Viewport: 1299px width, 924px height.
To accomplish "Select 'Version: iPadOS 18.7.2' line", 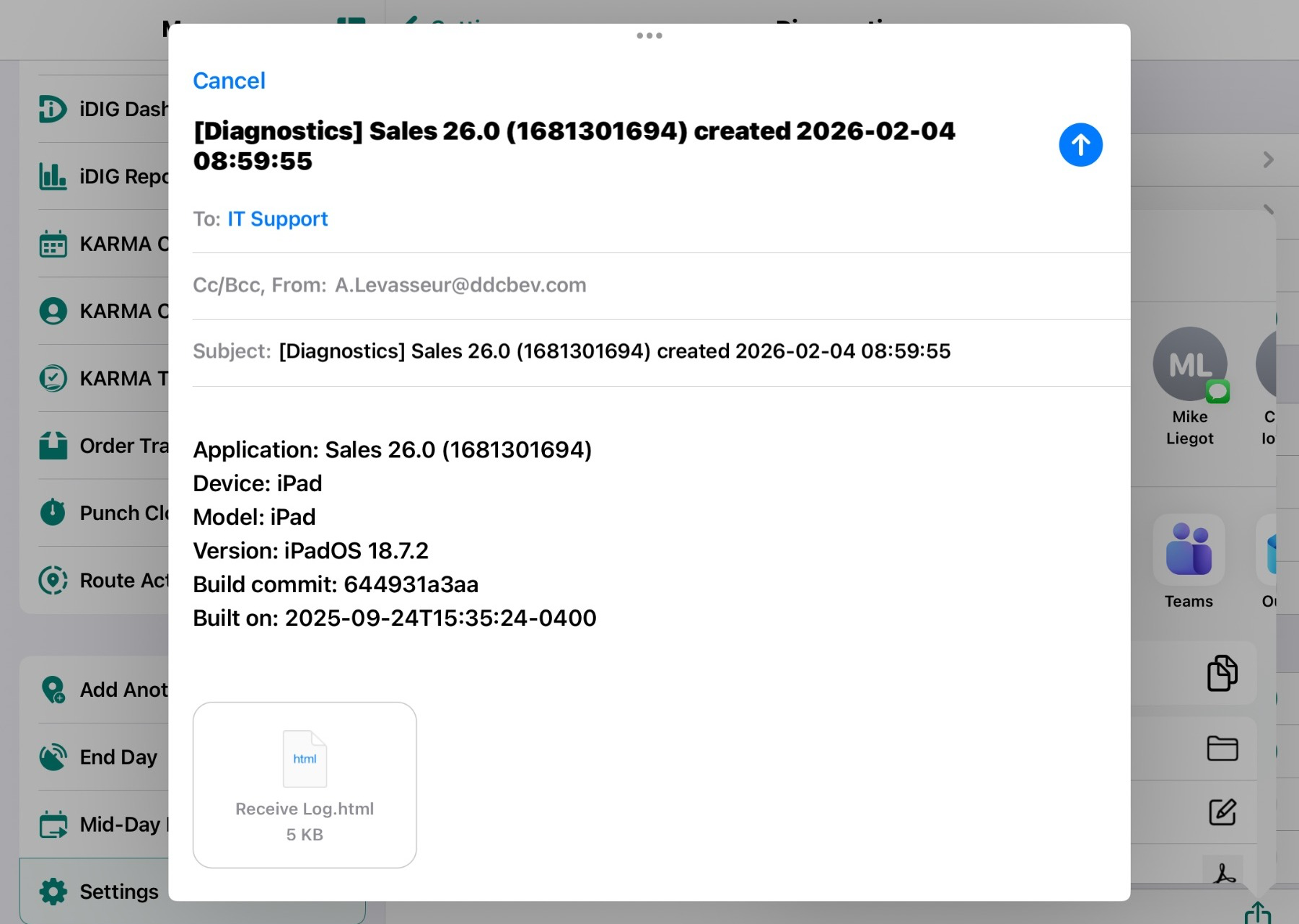I will pyautogui.click(x=310, y=550).
